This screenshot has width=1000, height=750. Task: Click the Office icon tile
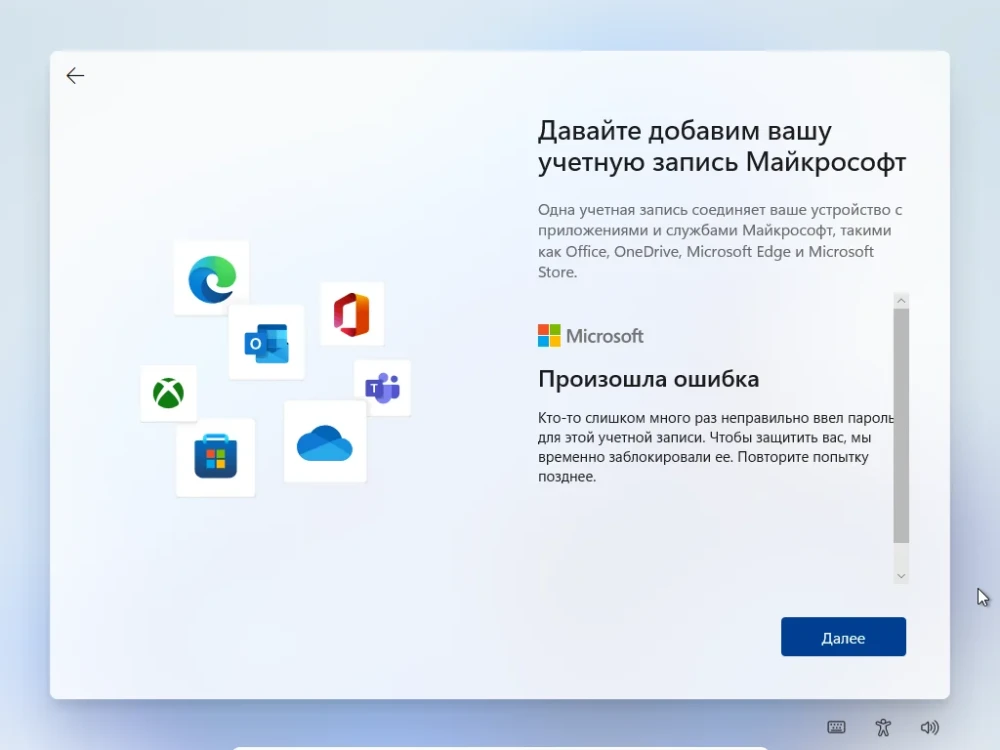tap(351, 314)
